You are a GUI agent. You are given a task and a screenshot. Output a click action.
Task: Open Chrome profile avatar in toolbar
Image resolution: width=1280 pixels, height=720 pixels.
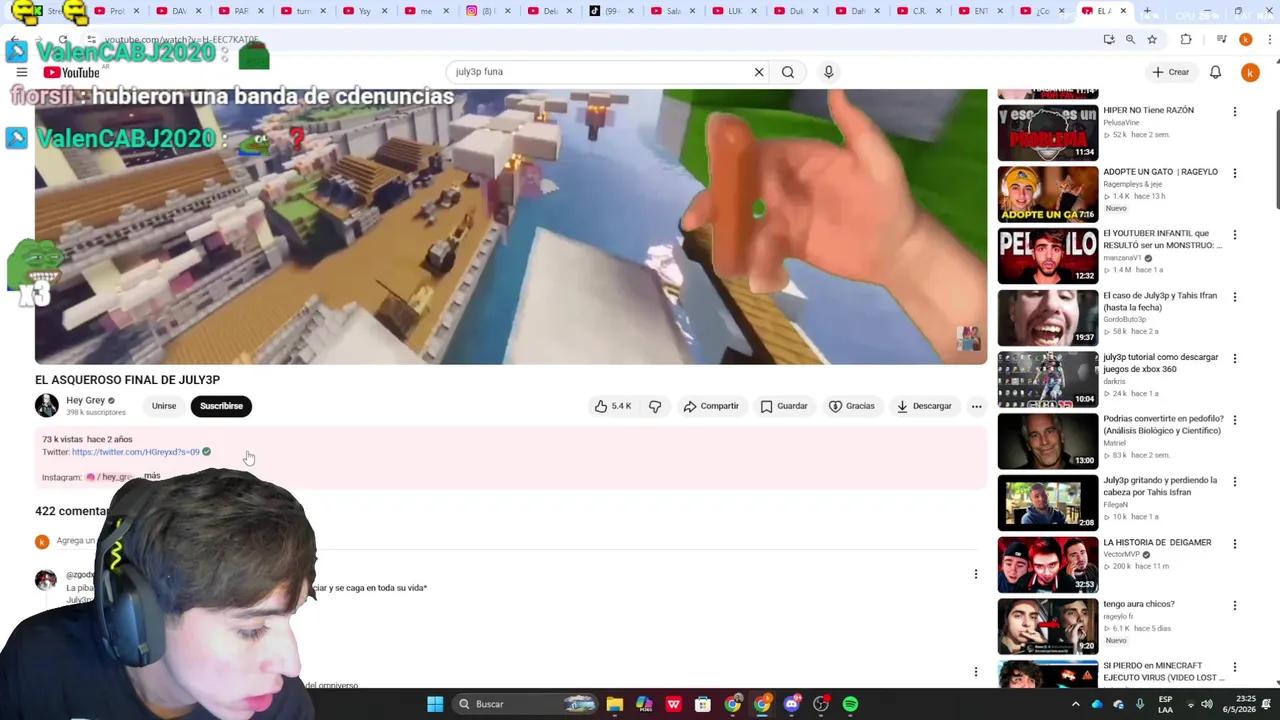[1245, 39]
